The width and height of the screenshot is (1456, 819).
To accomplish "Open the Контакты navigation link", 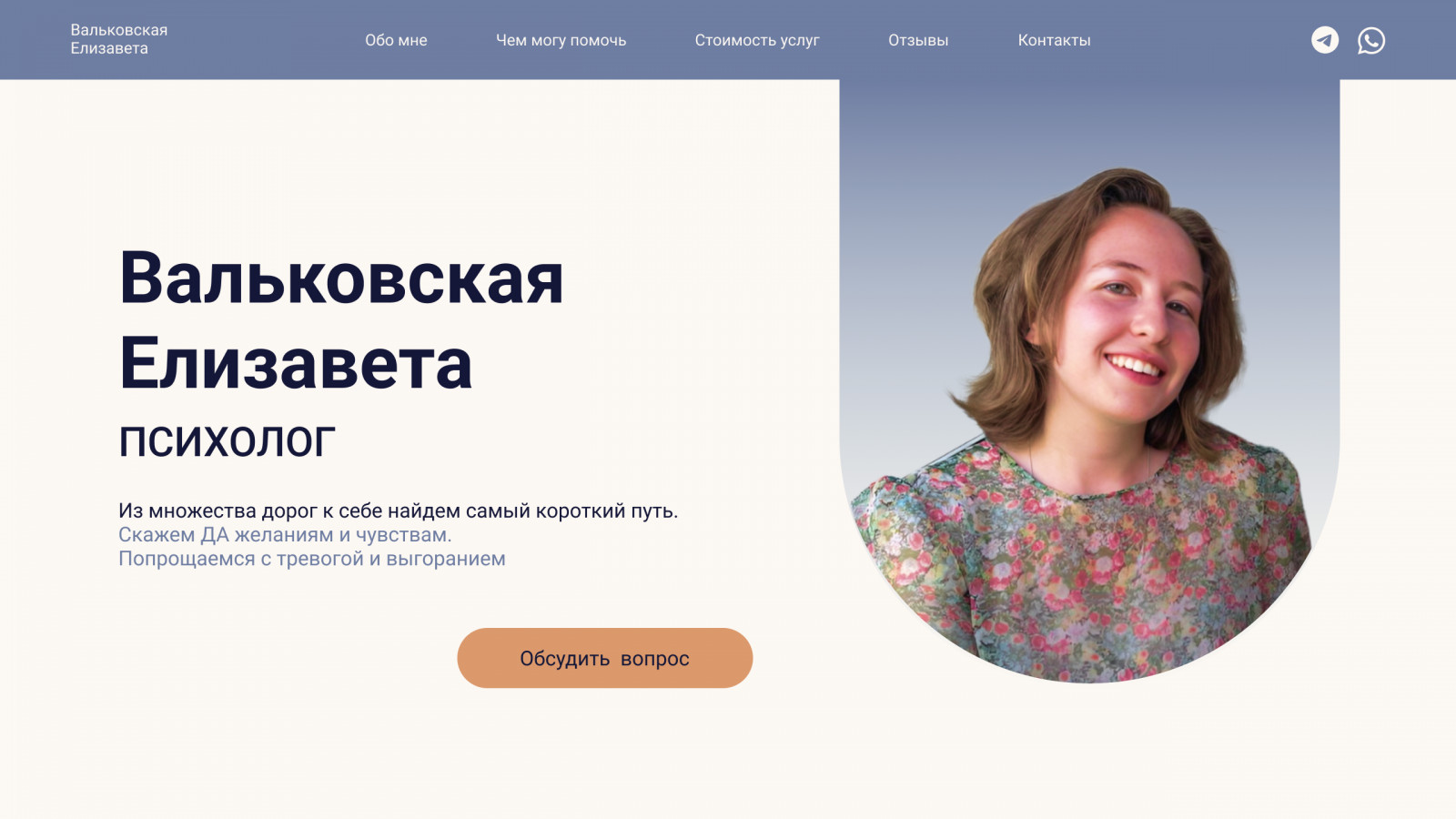I will click(1054, 40).
